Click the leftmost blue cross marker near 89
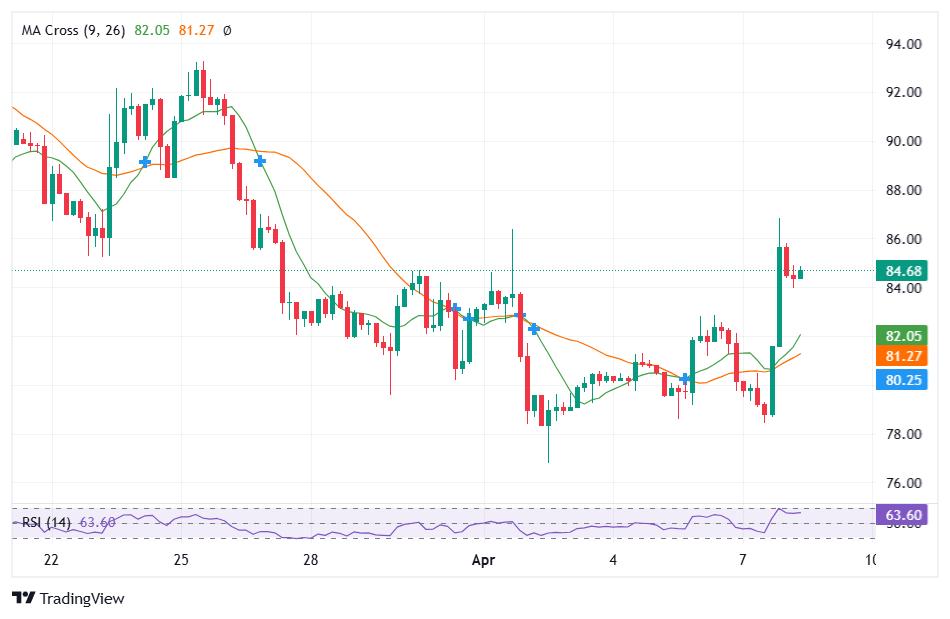 (145, 161)
